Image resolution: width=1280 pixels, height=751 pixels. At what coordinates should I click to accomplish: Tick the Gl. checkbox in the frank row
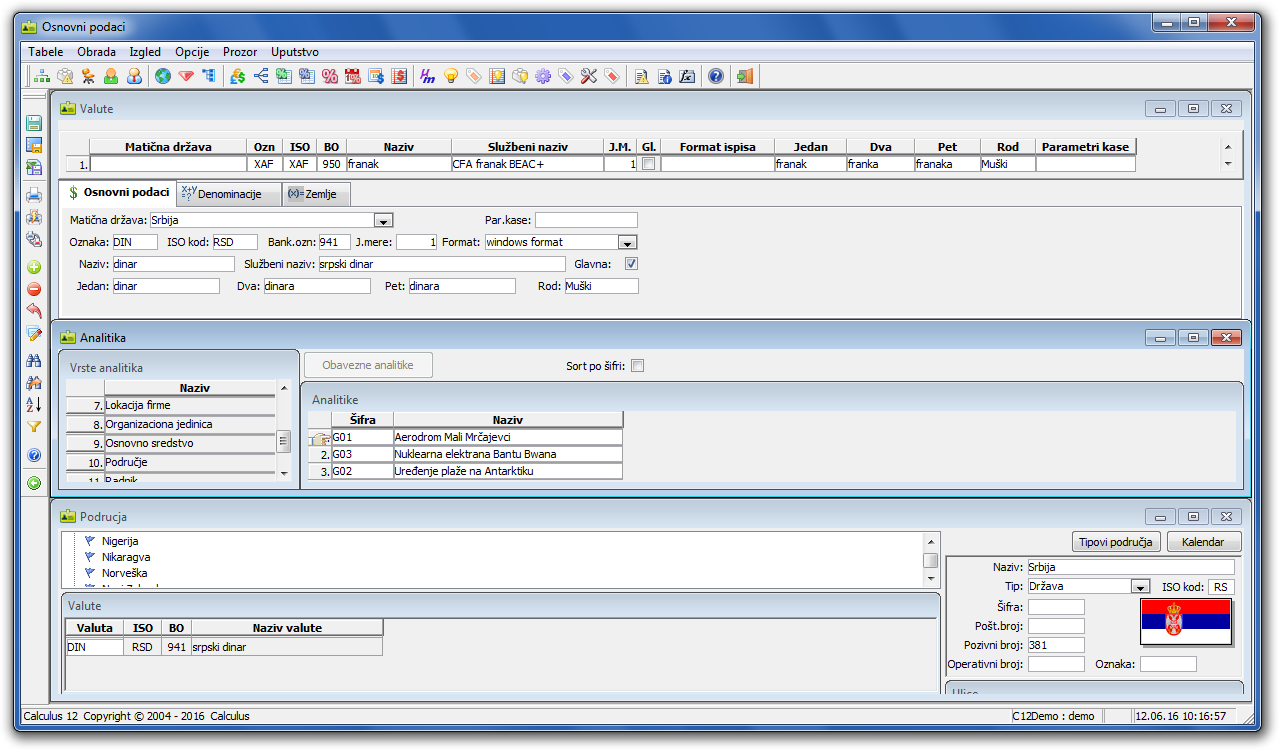point(648,164)
